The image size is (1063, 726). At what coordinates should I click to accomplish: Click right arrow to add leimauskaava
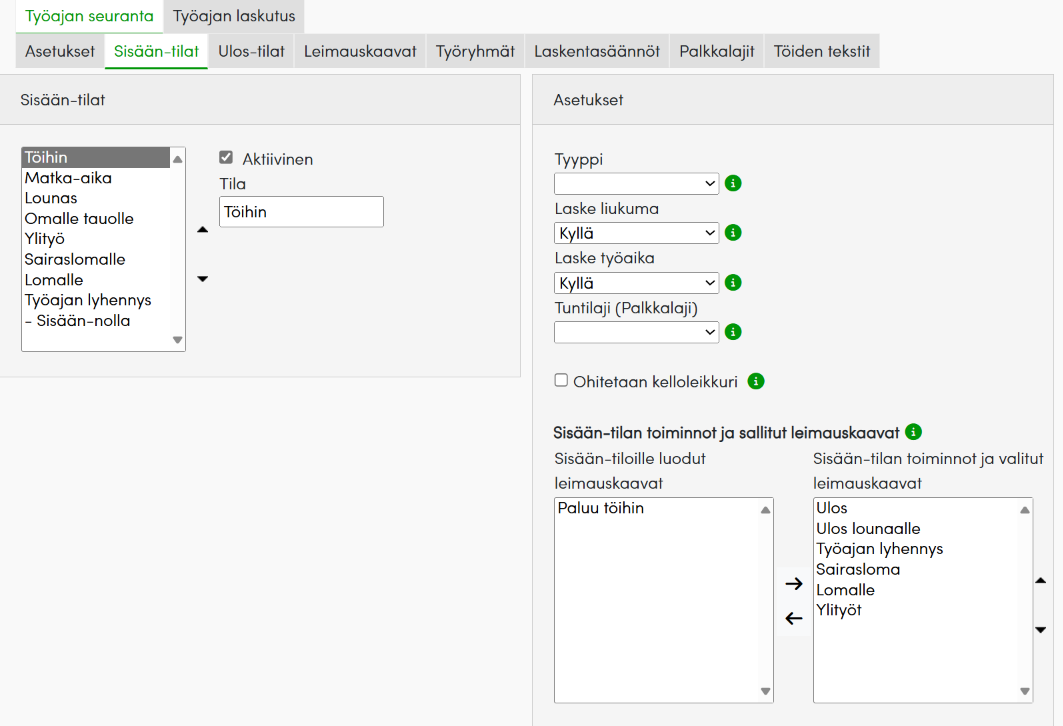point(794,584)
